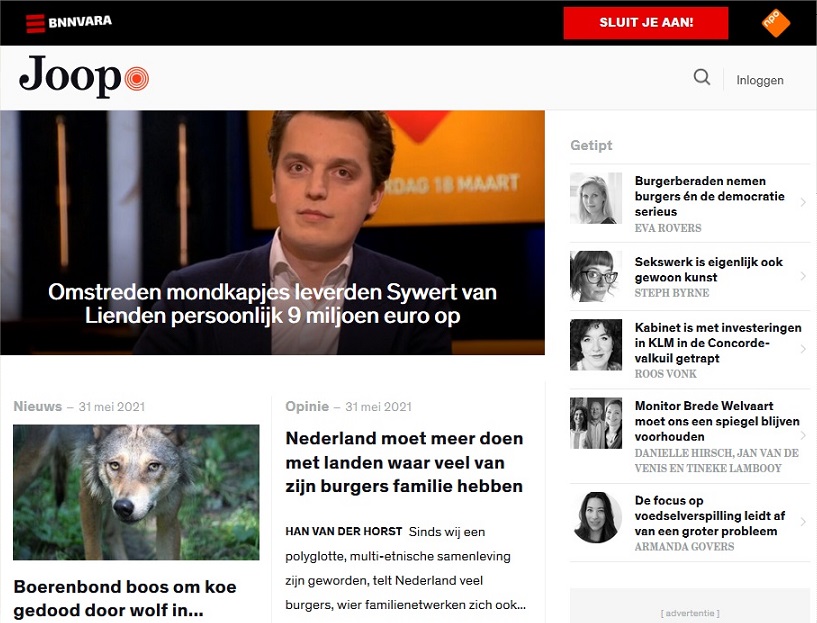The width and height of the screenshot is (817, 623).
Task: Open Eva Rovers author portrait thumbnail
Action: (x=596, y=198)
